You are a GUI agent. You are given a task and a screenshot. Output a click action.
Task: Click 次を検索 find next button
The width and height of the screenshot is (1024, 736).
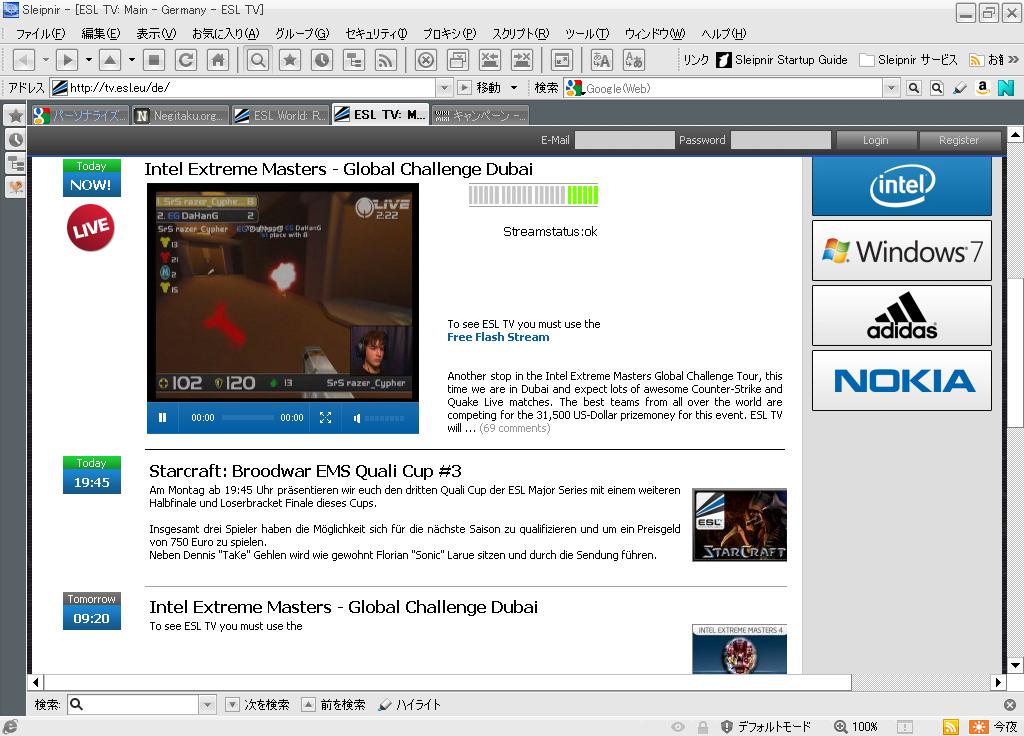pos(258,705)
